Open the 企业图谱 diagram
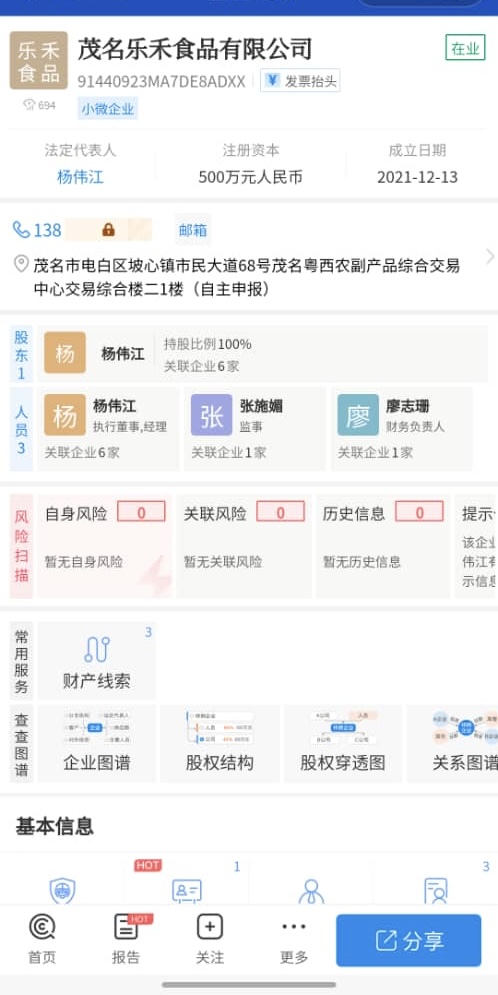This screenshot has width=498, height=995. tap(96, 743)
